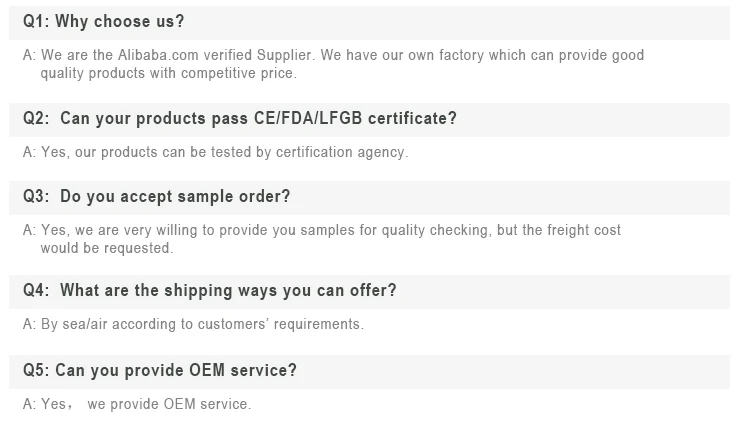Image resolution: width=750 pixels, height=439 pixels.
Task: Click the "Q3:" label
Action: pos(36,197)
